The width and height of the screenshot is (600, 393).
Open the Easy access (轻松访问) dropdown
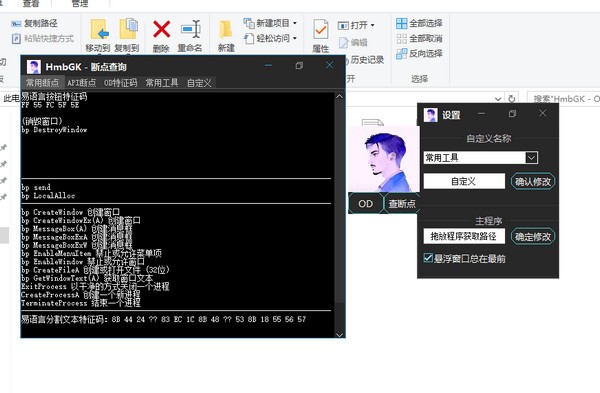click(270, 38)
